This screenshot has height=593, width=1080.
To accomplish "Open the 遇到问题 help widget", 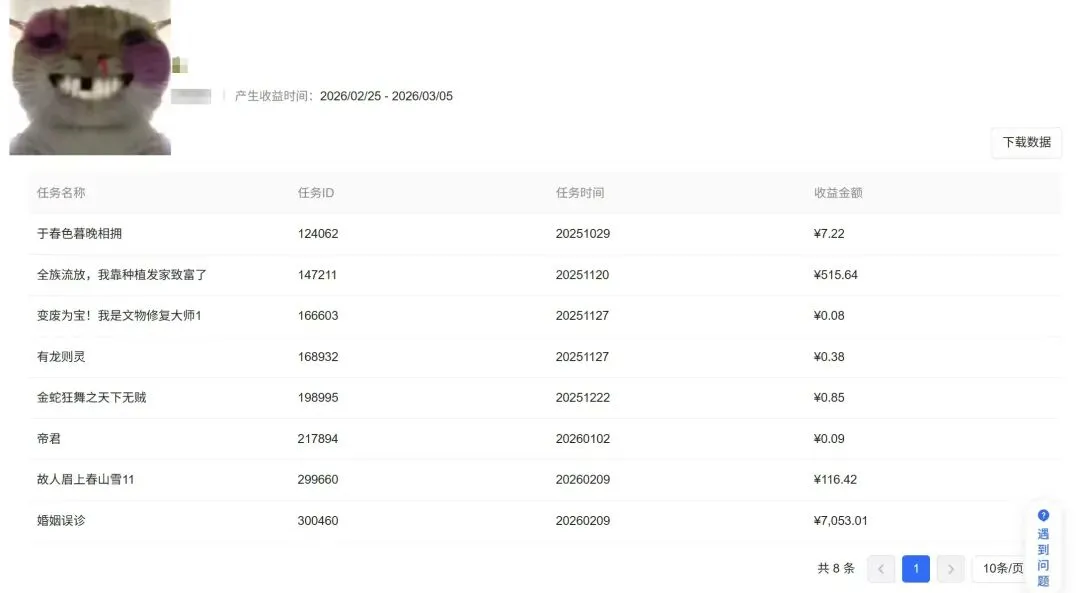I will [x=1043, y=549].
